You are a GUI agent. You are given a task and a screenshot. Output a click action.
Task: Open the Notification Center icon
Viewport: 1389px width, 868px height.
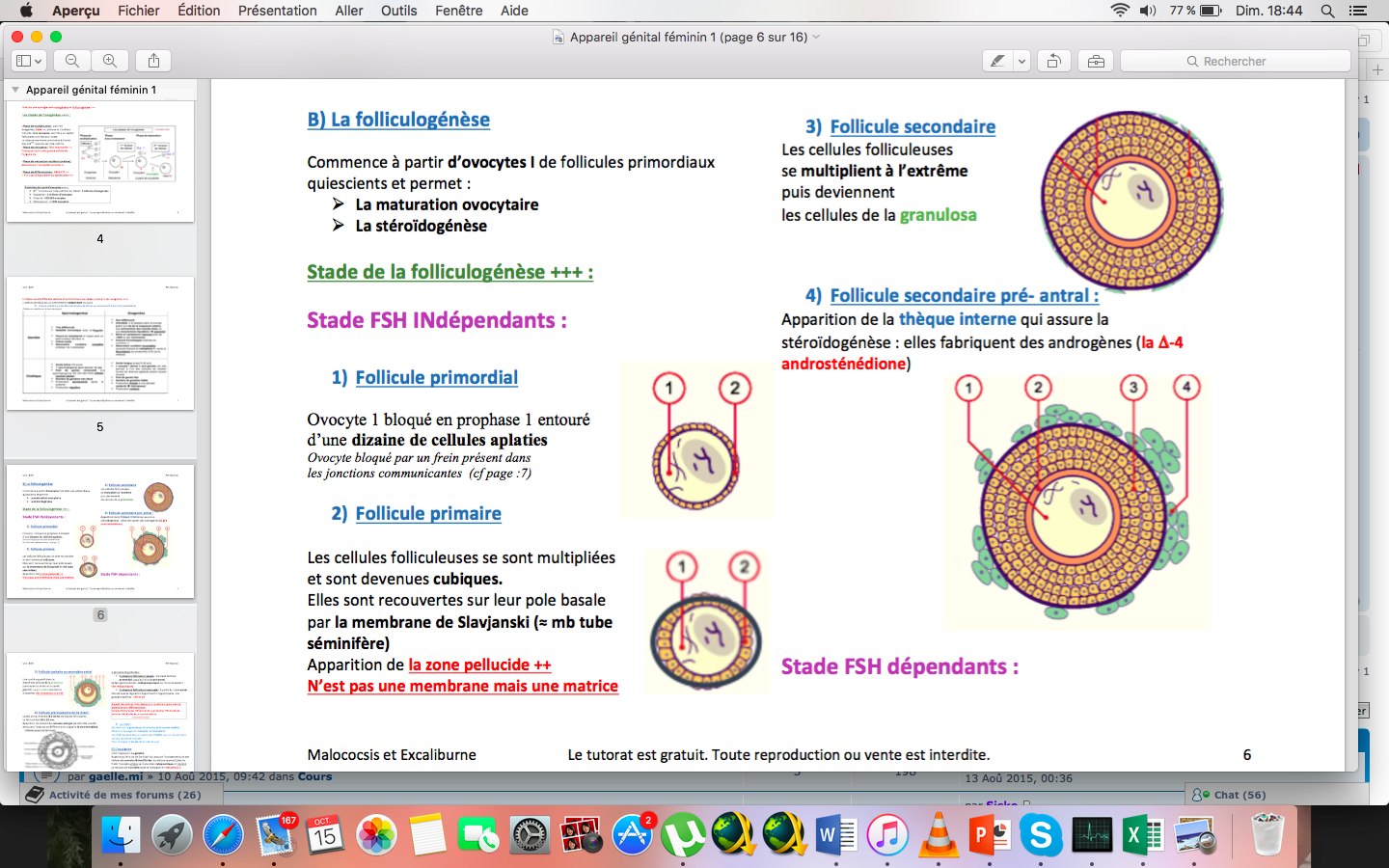[1358, 11]
